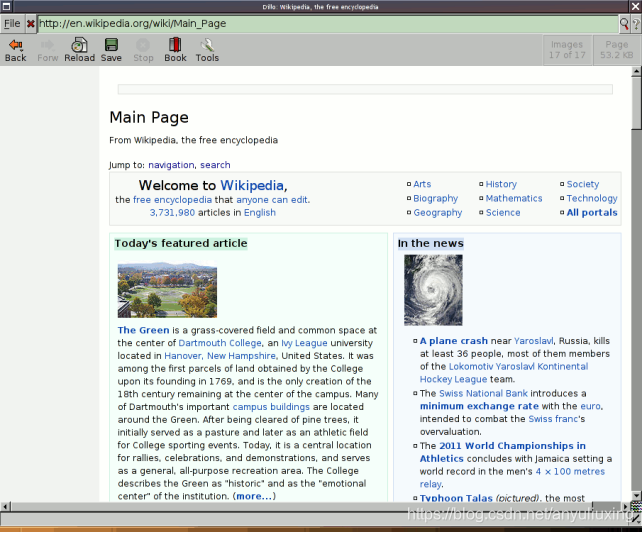The height and width of the screenshot is (533, 643).
Task: Open the minimum exchange rate link
Action: pos(479,406)
